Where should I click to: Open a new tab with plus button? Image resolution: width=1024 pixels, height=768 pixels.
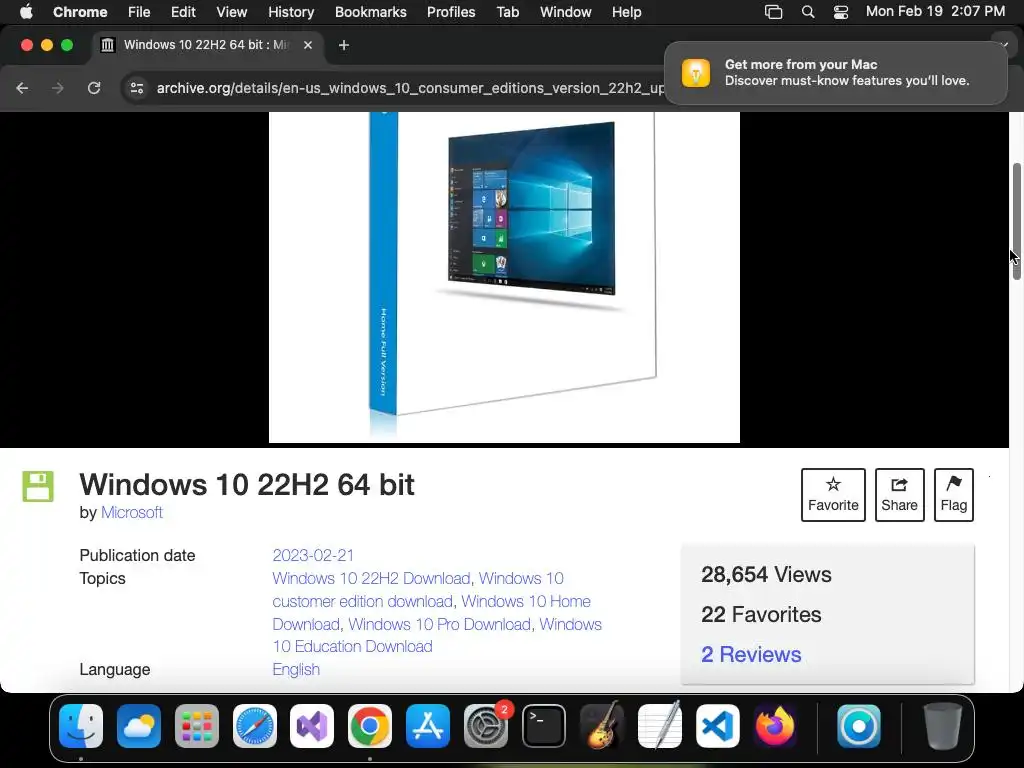[x=344, y=45]
